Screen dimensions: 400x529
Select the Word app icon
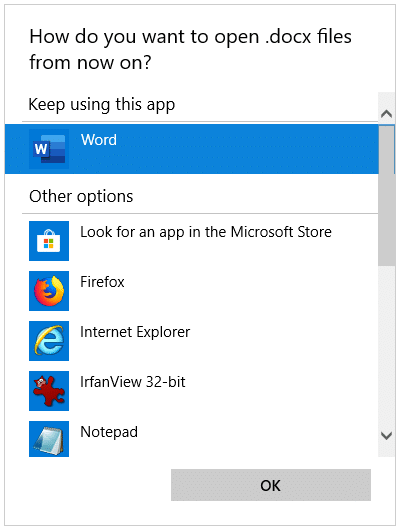pos(49,149)
